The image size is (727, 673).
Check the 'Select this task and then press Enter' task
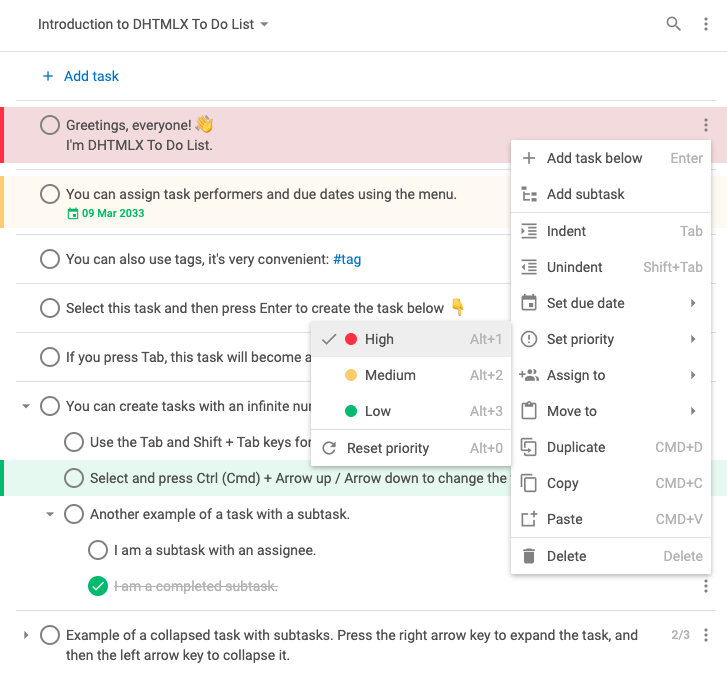point(50,308)
